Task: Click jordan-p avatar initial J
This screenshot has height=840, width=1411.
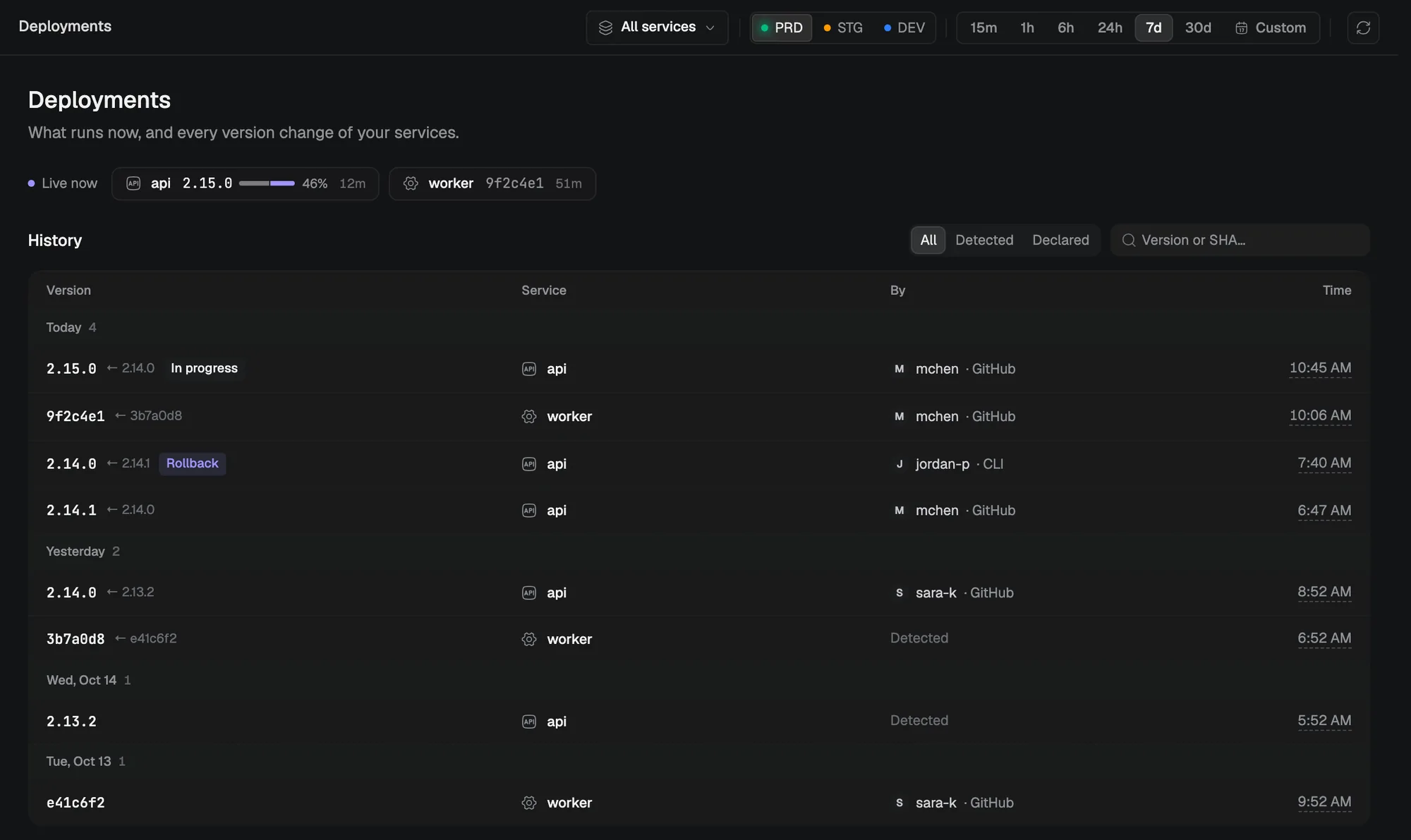Action: pos(899,464)
